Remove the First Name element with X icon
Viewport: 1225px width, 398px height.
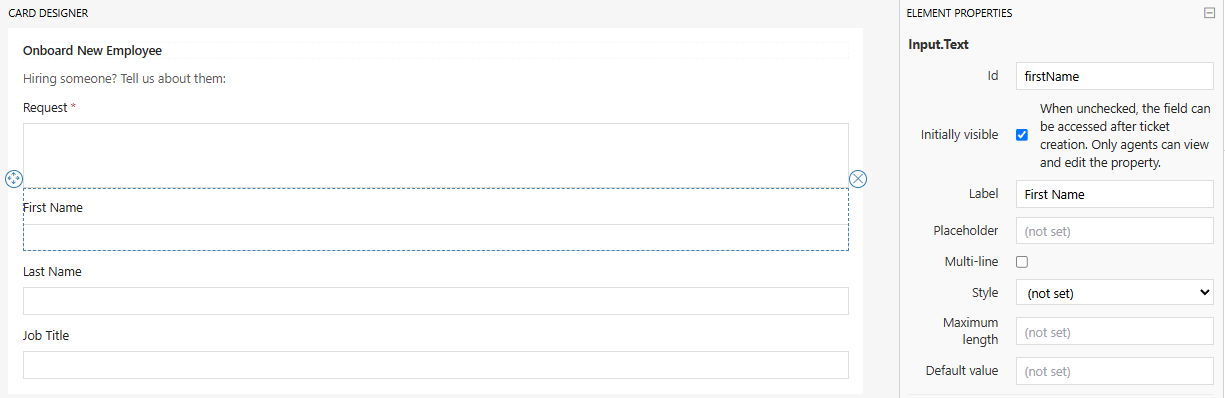[858, 179]
